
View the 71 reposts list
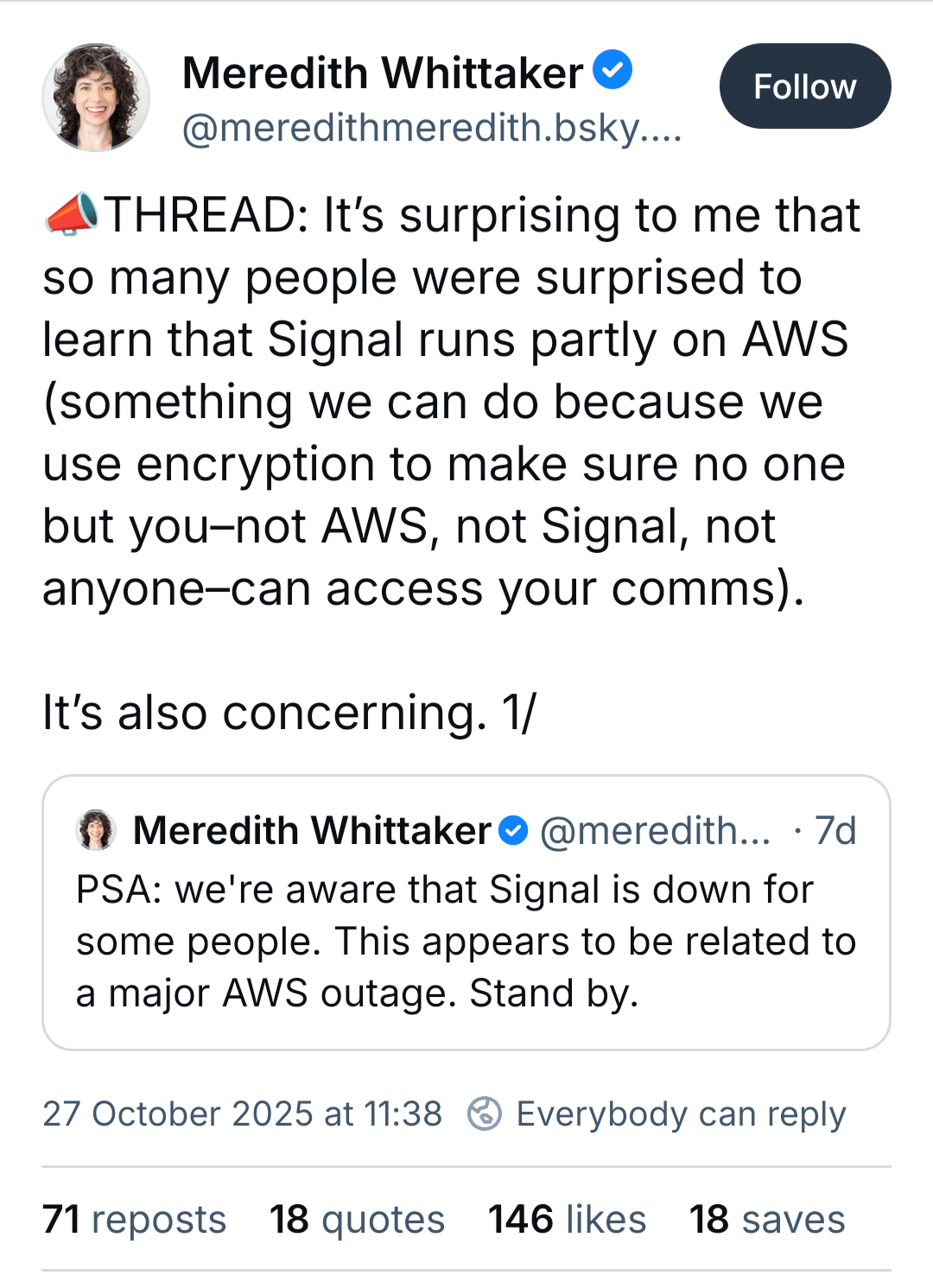(x=134, y=1219)
